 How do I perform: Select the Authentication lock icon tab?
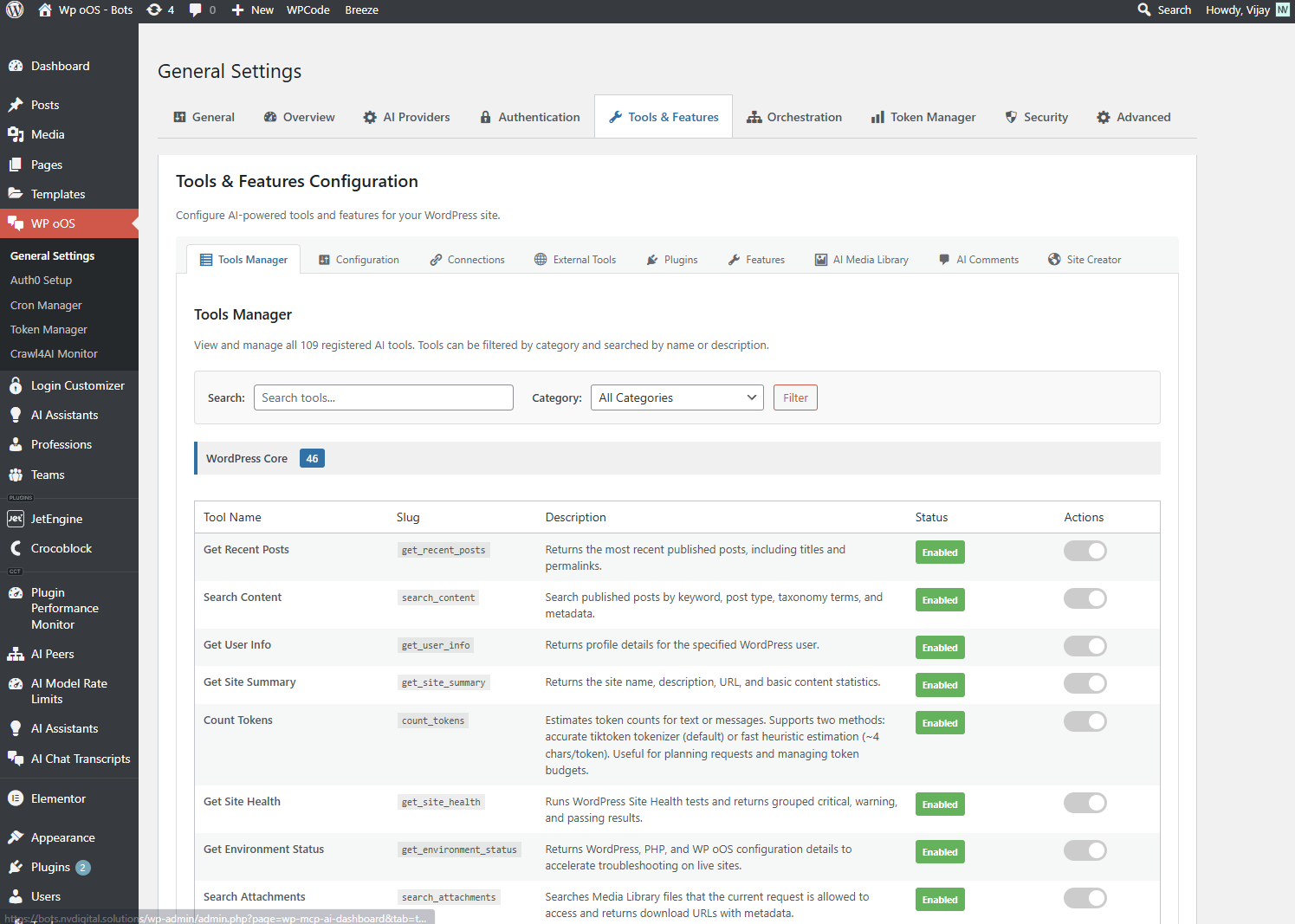tap(528, 116)
